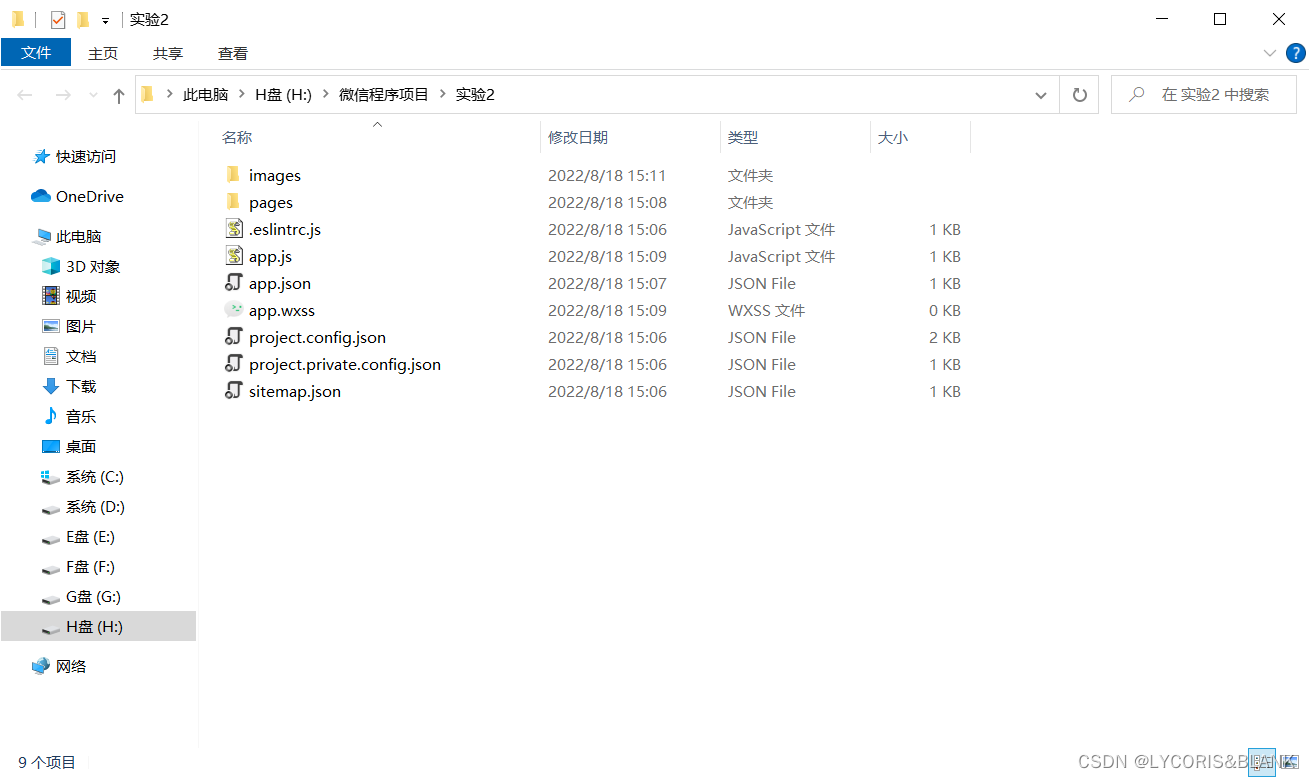Viewport: 1310px width, 778px height.
Task: Open 音乐 folder in sidebar
Action: [x=69, y=416]
